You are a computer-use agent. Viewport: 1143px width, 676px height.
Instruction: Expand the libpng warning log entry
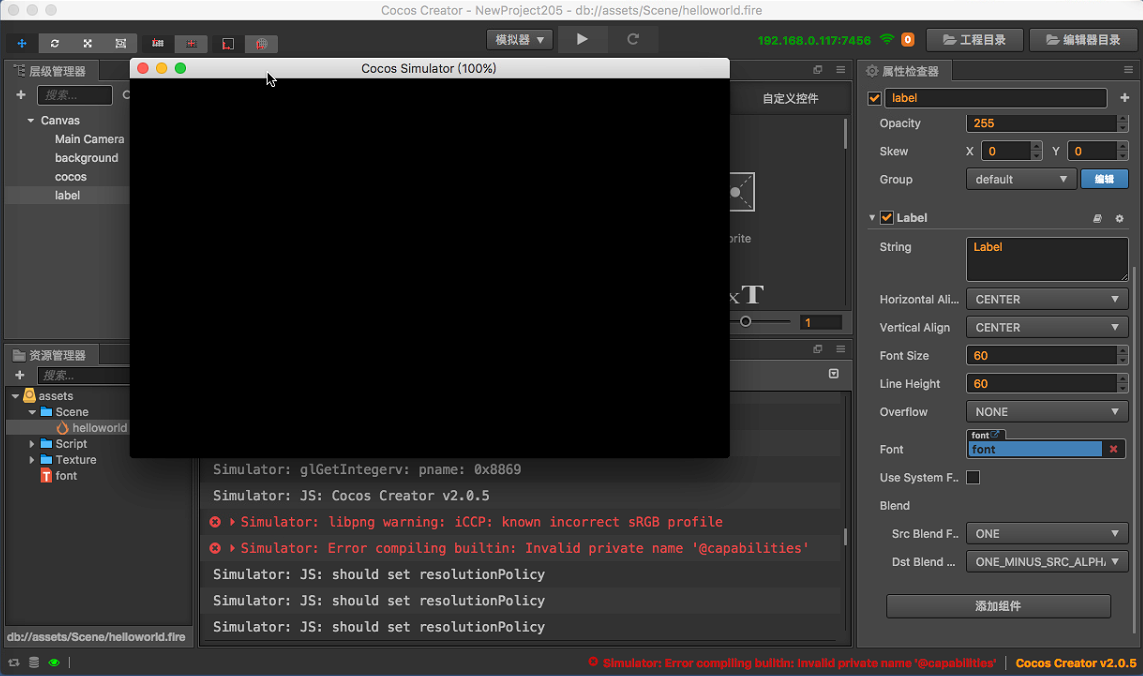click(x=233, y=522)
